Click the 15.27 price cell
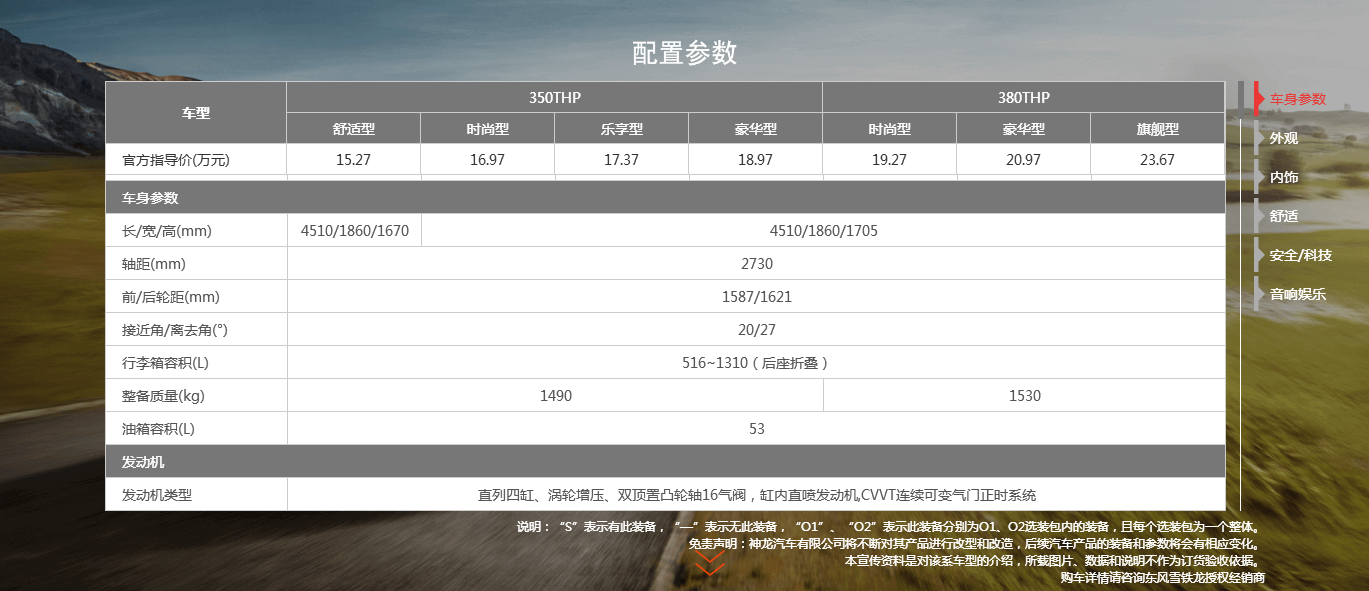The image size is (1369, 591). 353,160
